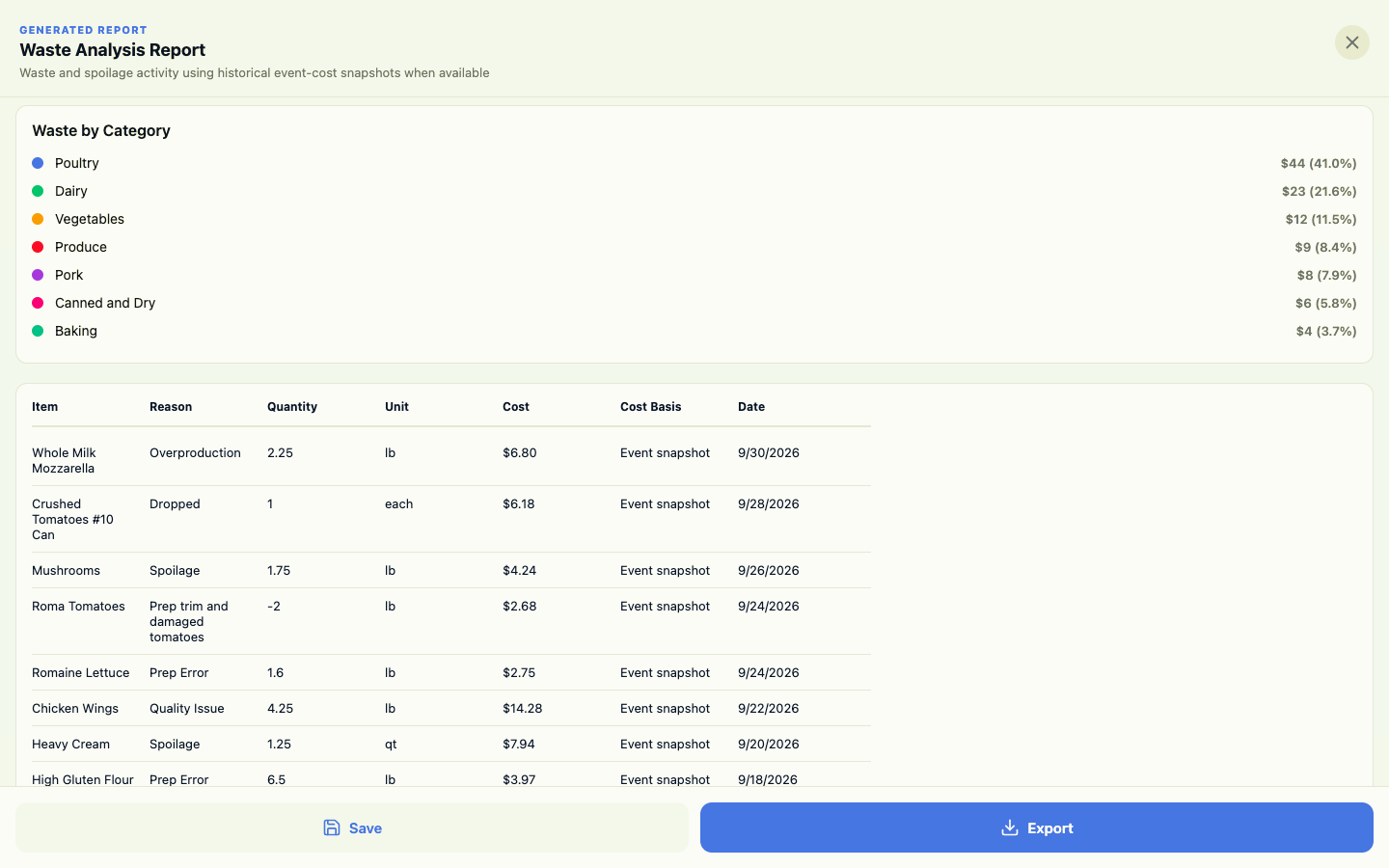Click the Date column header
Viewport: 1389px width, 868px height.
coord(751,407)
